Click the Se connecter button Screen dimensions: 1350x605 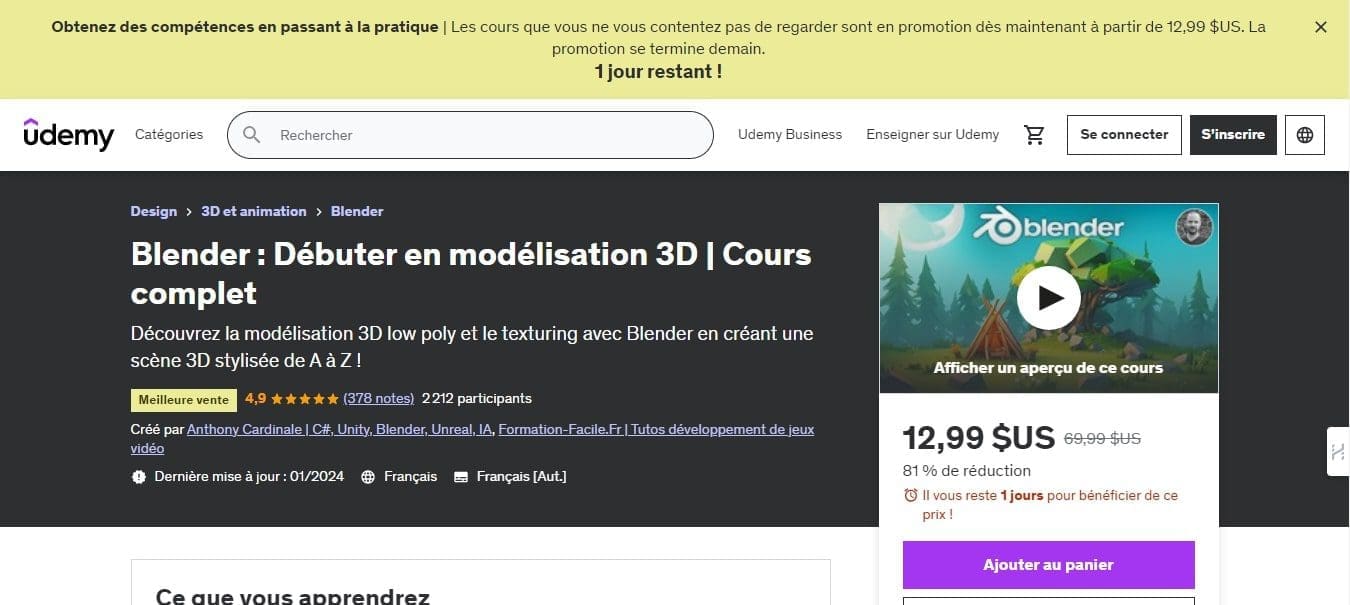click(x=1124, y=135)
